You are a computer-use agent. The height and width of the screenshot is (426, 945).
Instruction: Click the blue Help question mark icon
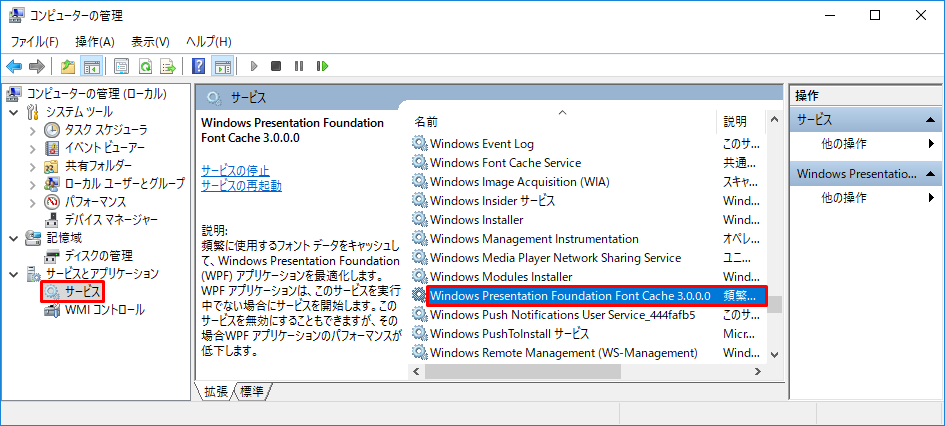click(x=198, y=66)
